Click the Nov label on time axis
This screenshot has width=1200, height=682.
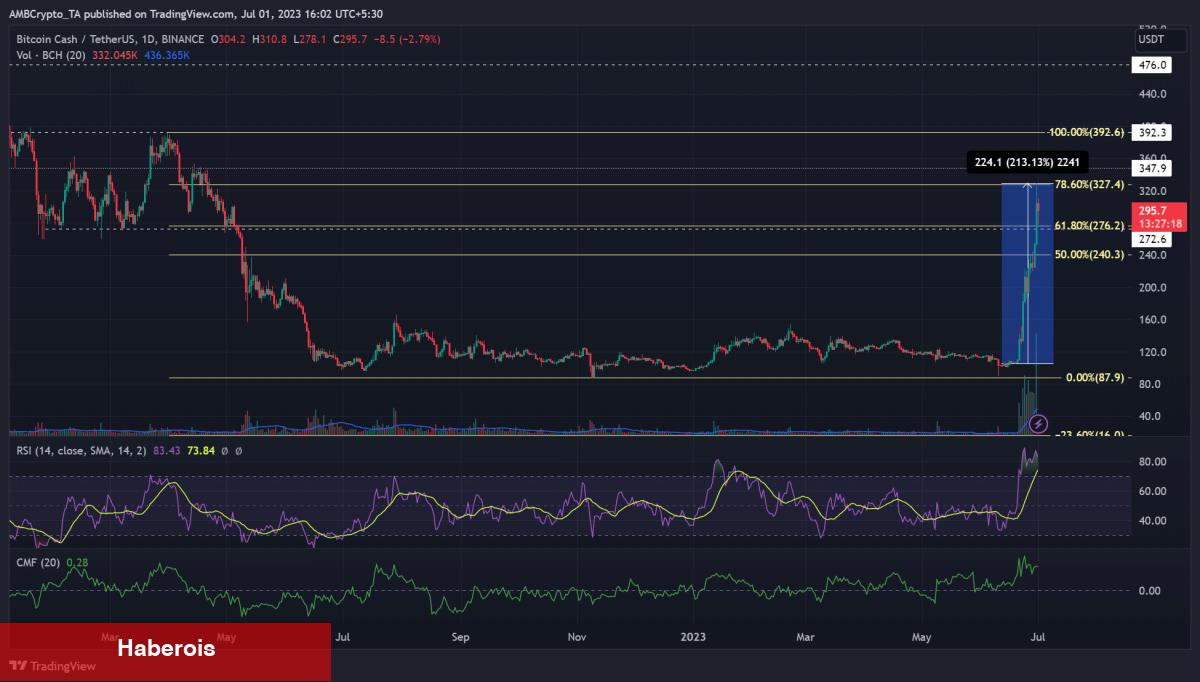(576, 635)
